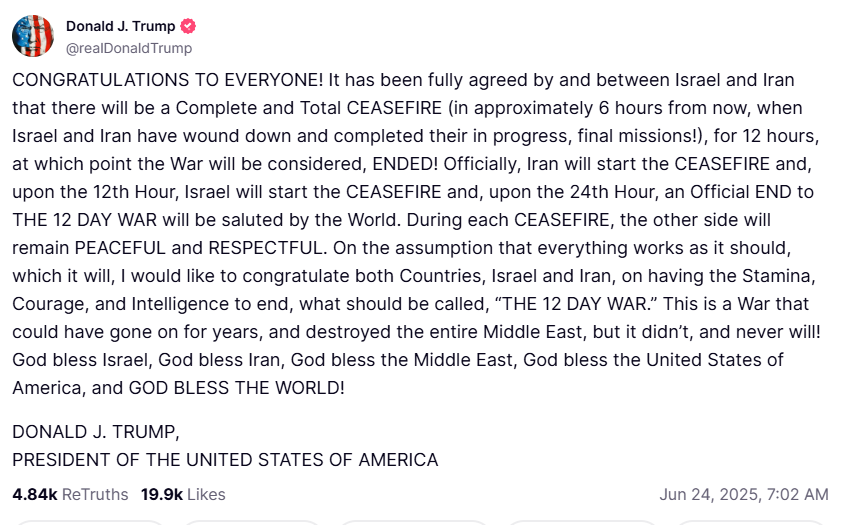Open Donald J. Trump's profile avatar
Viewport: 843px width, 525px height.
coord(33,36)
